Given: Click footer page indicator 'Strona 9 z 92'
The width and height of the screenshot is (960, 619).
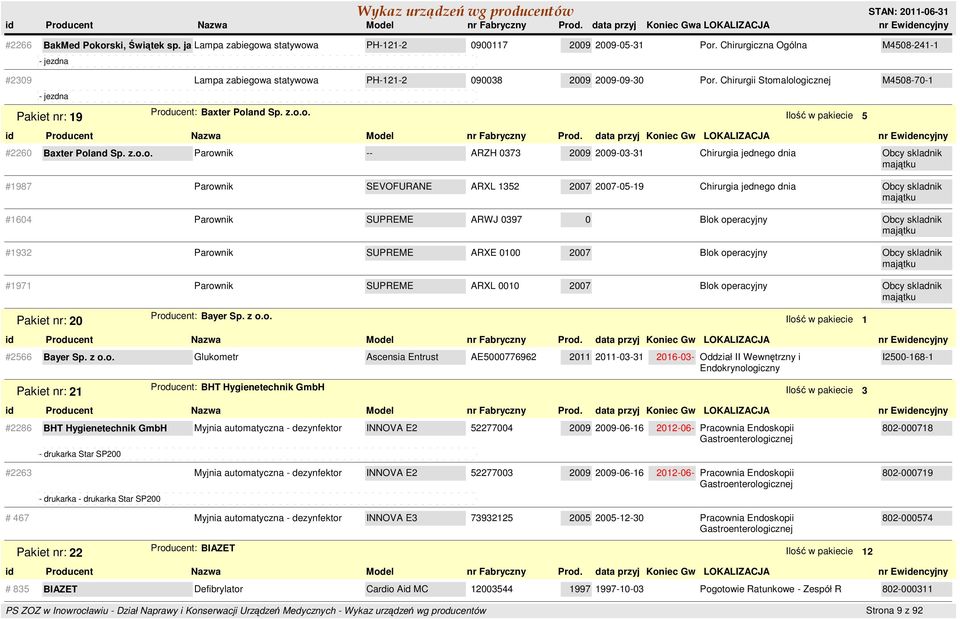Looking at the screenshot, I should coord(894,610).
